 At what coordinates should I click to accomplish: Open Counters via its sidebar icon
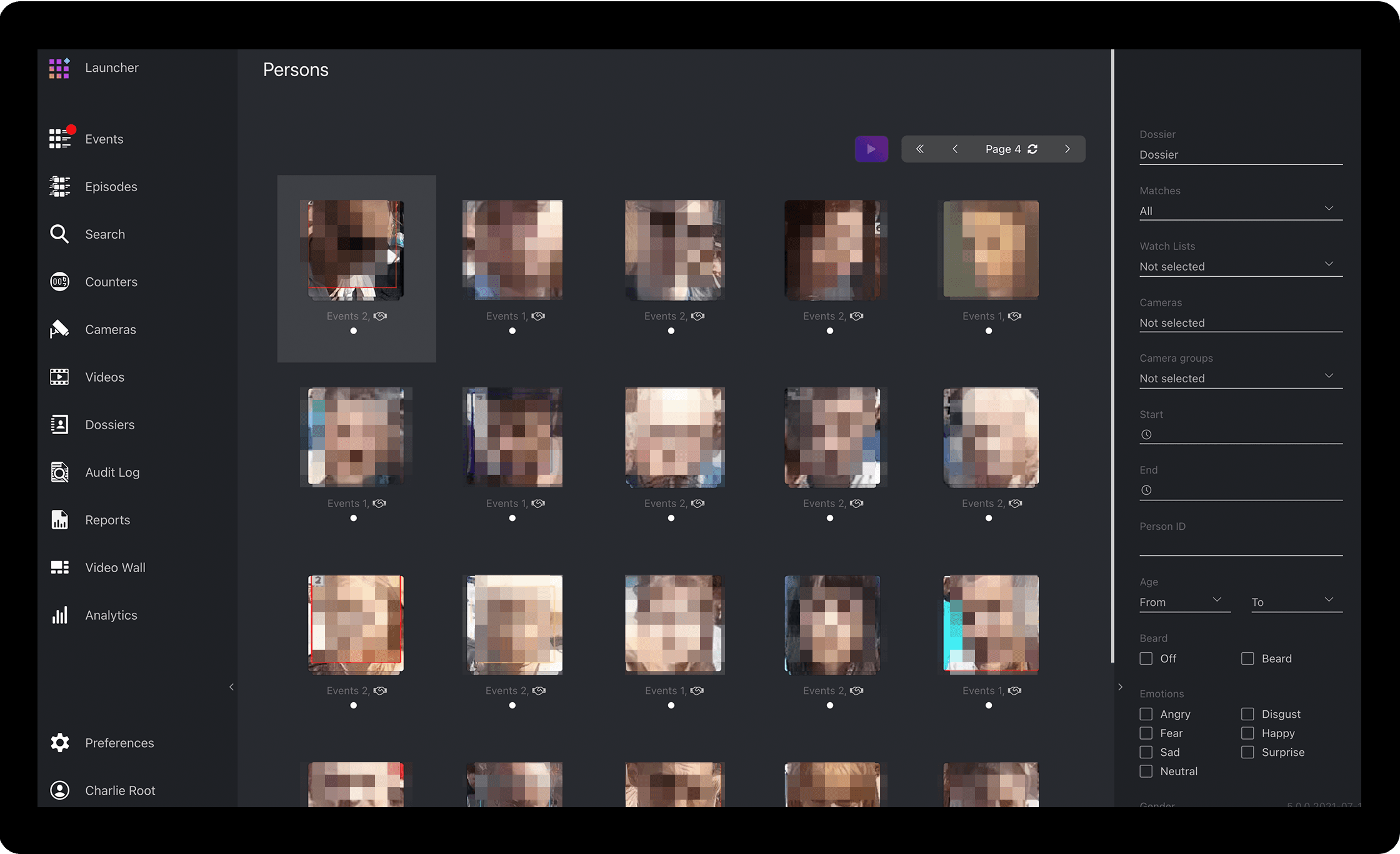coord(59,282)
